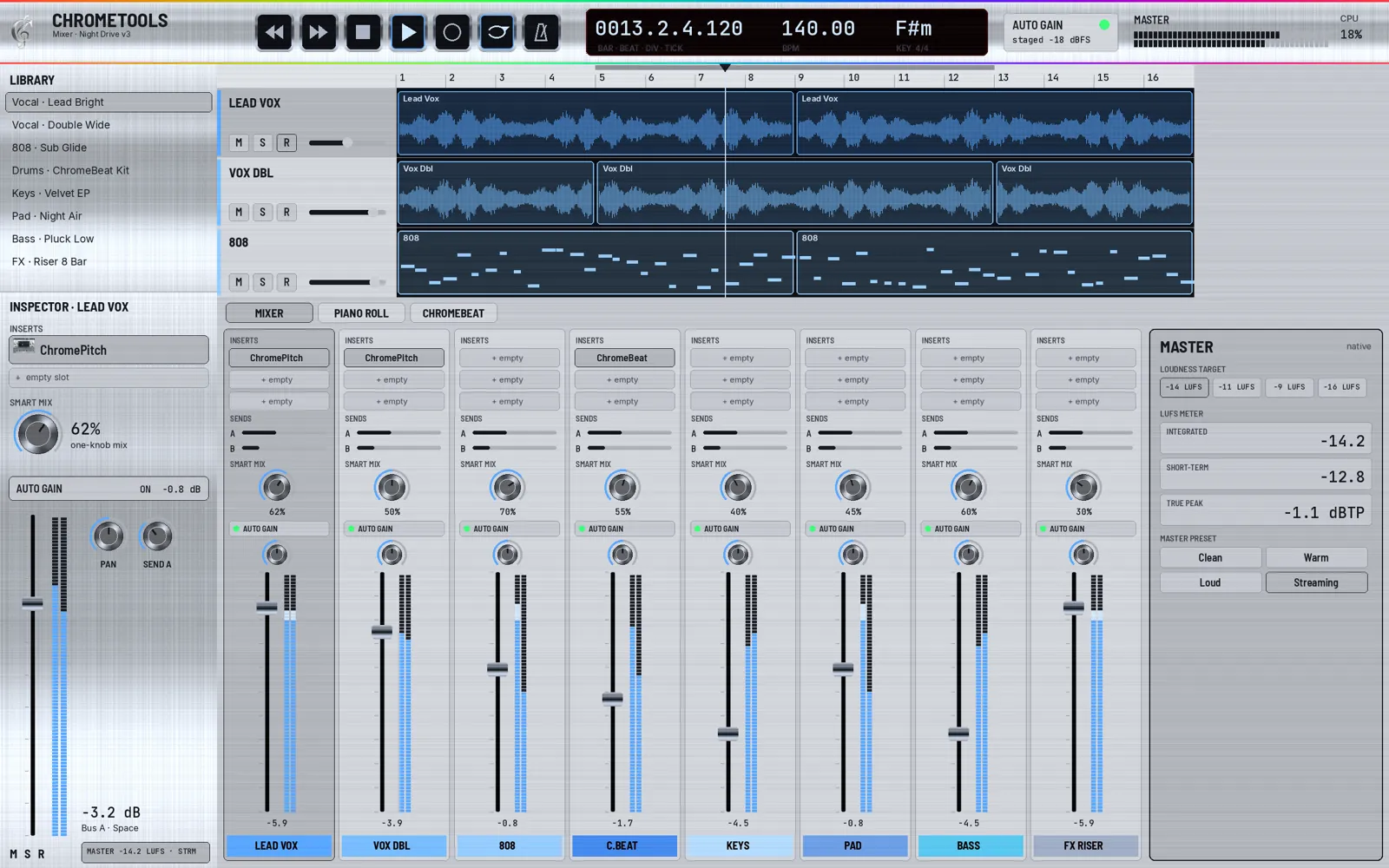Screen dimensions: 1389x868
Task: Choose the Streaming master preset
Action: pyautogui.click(x=1316, y=583)
